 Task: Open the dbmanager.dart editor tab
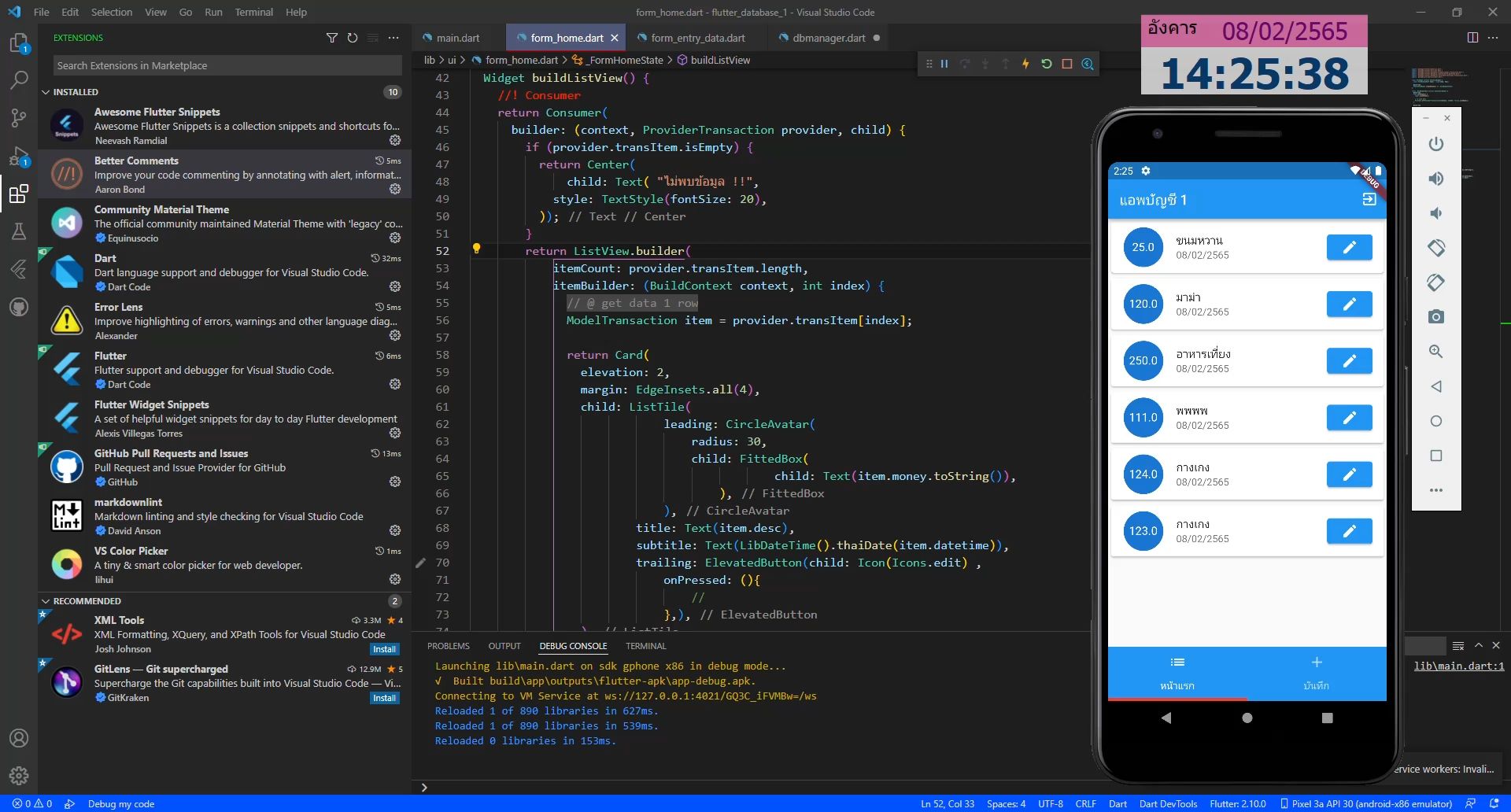click(x=829, y=38)
